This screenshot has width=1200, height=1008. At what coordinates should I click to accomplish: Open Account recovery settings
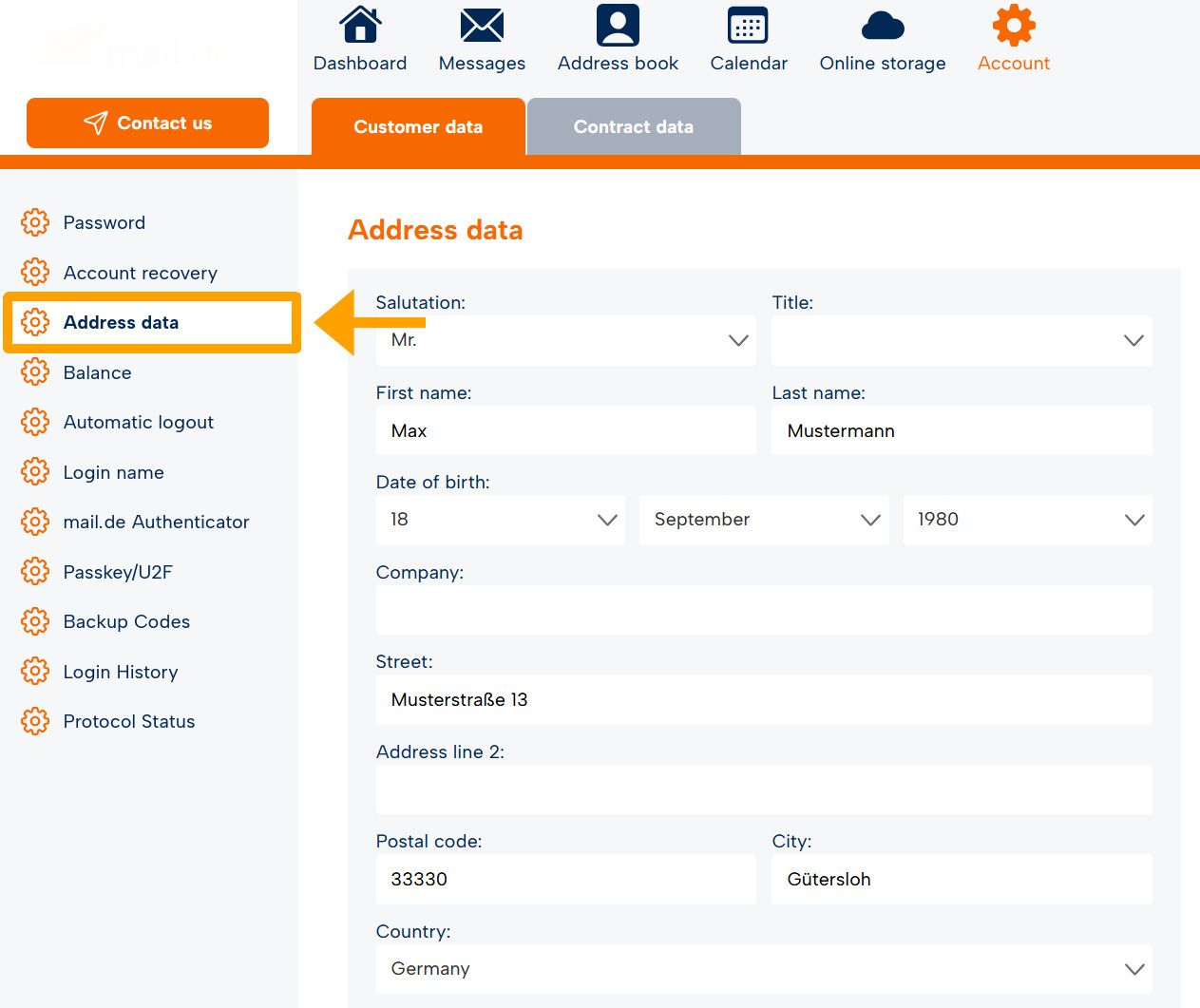[141, 273]
